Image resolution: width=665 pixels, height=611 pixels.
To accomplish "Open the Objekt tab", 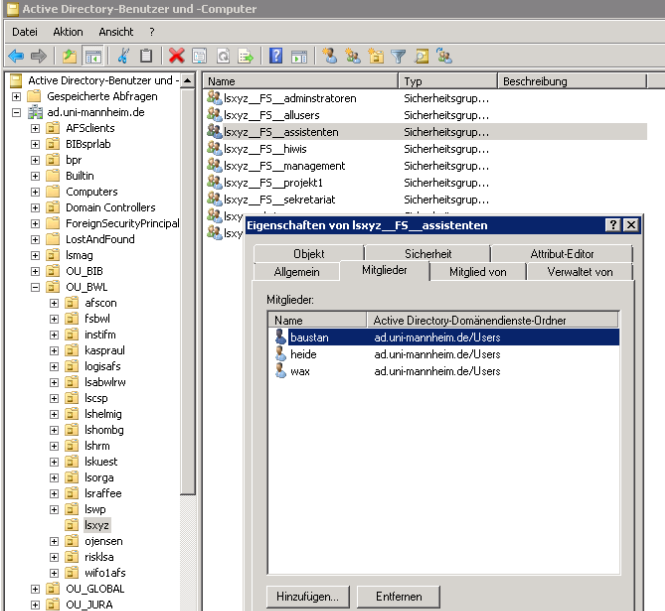I will pyautogui.click(x=308, y=254).
